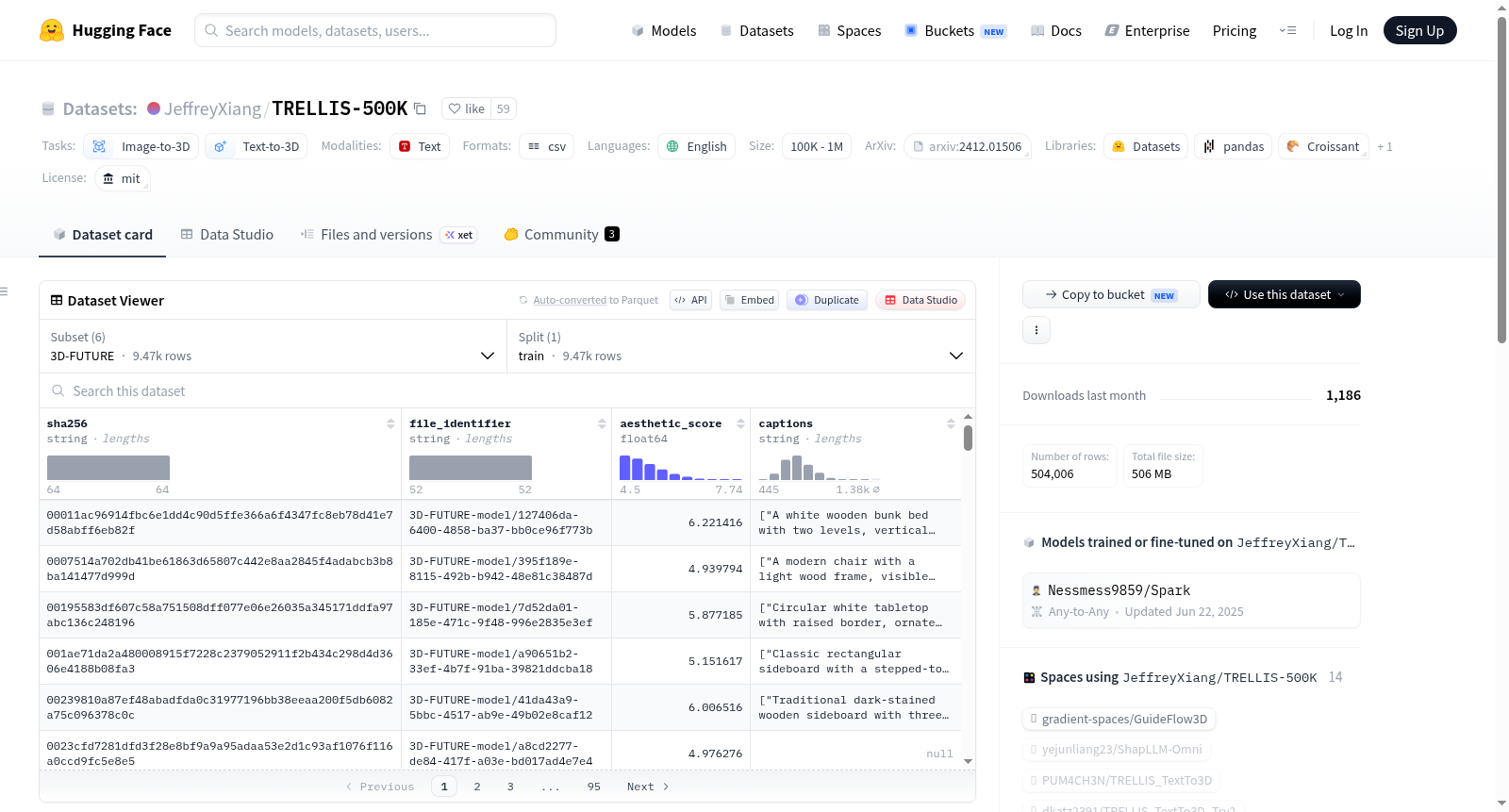Image resolution: width=1509 pixels, height=812 pixels.
Task: Go to Models in top navigation
Action: coord(664,31)
